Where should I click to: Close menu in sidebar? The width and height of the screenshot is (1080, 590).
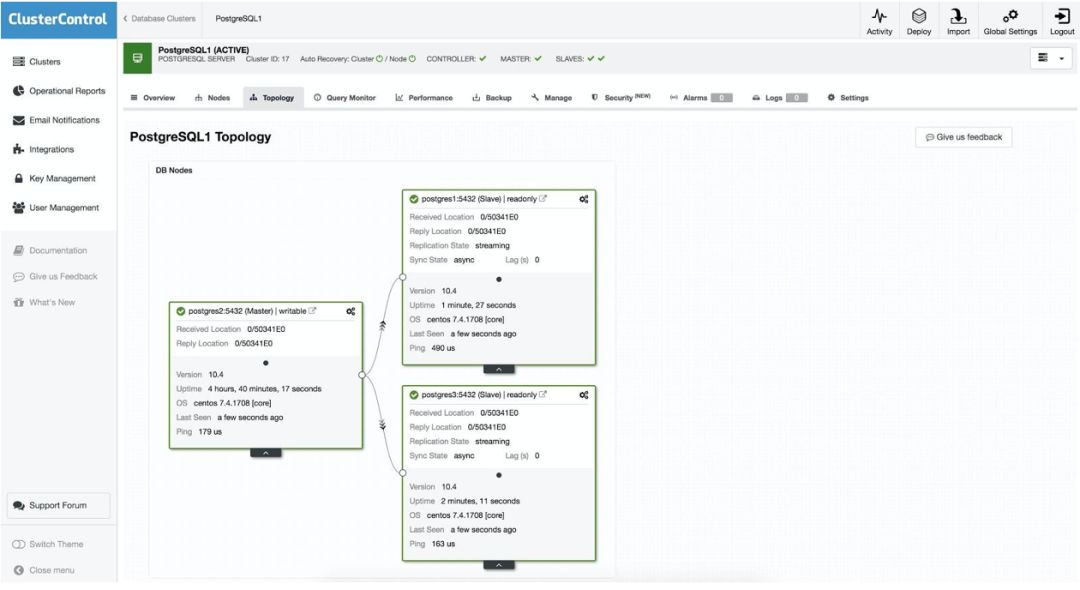click(44, 571)
